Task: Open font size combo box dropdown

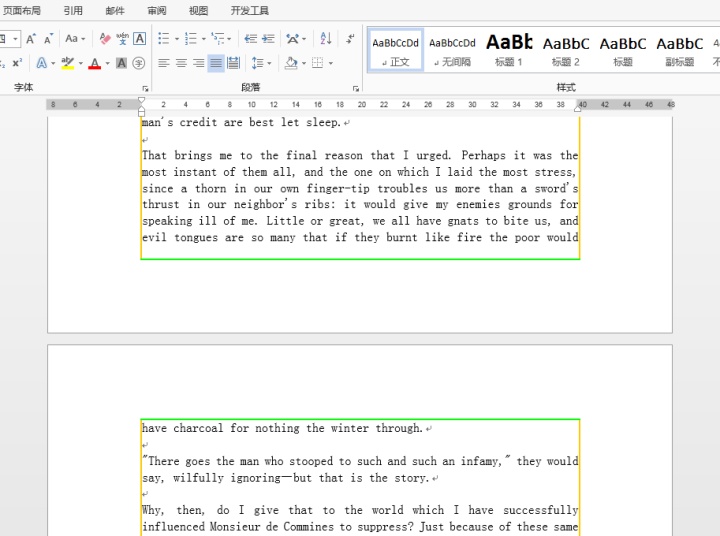Action: pos(15,39)
